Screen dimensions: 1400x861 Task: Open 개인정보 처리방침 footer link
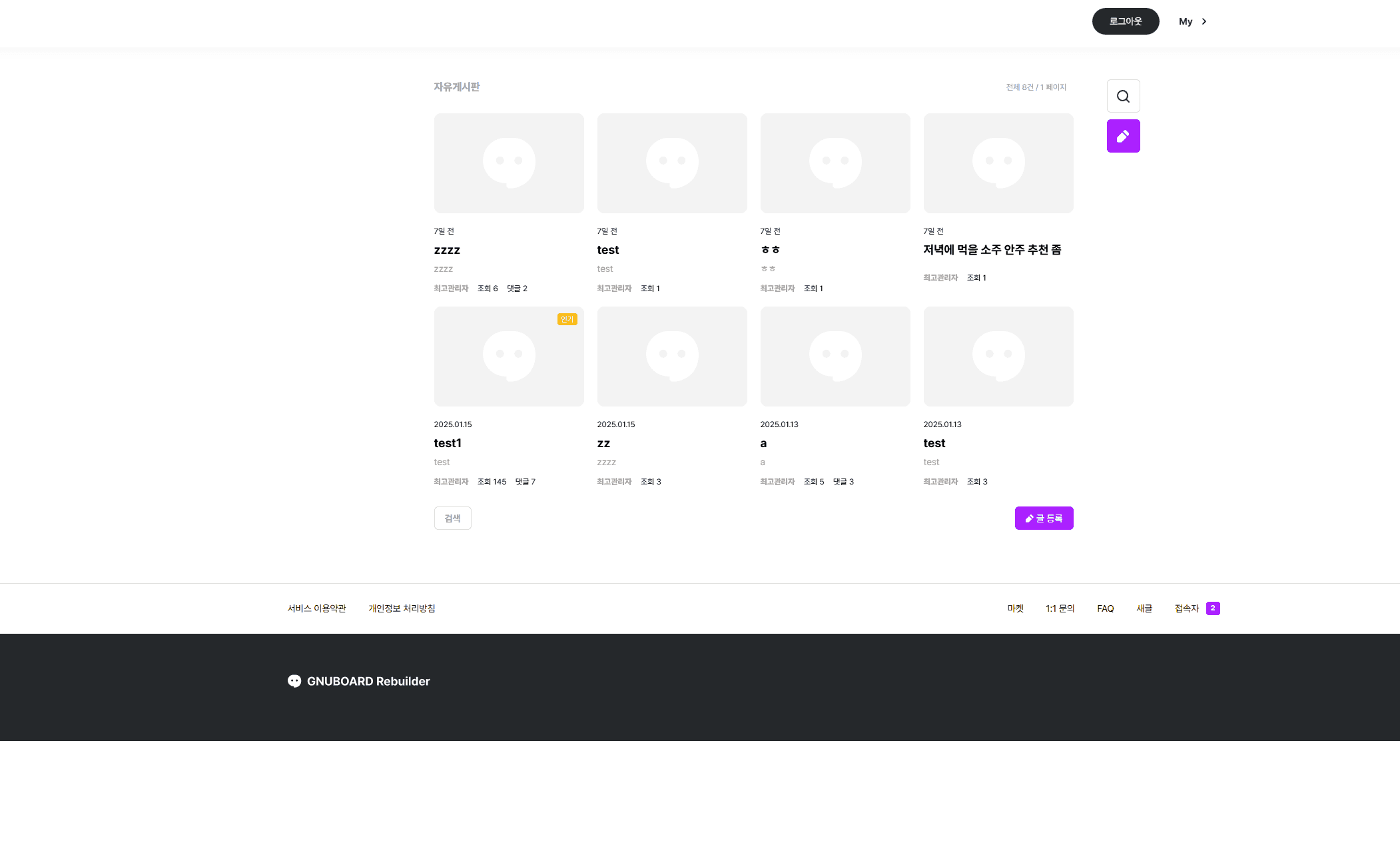pos(402,608)
